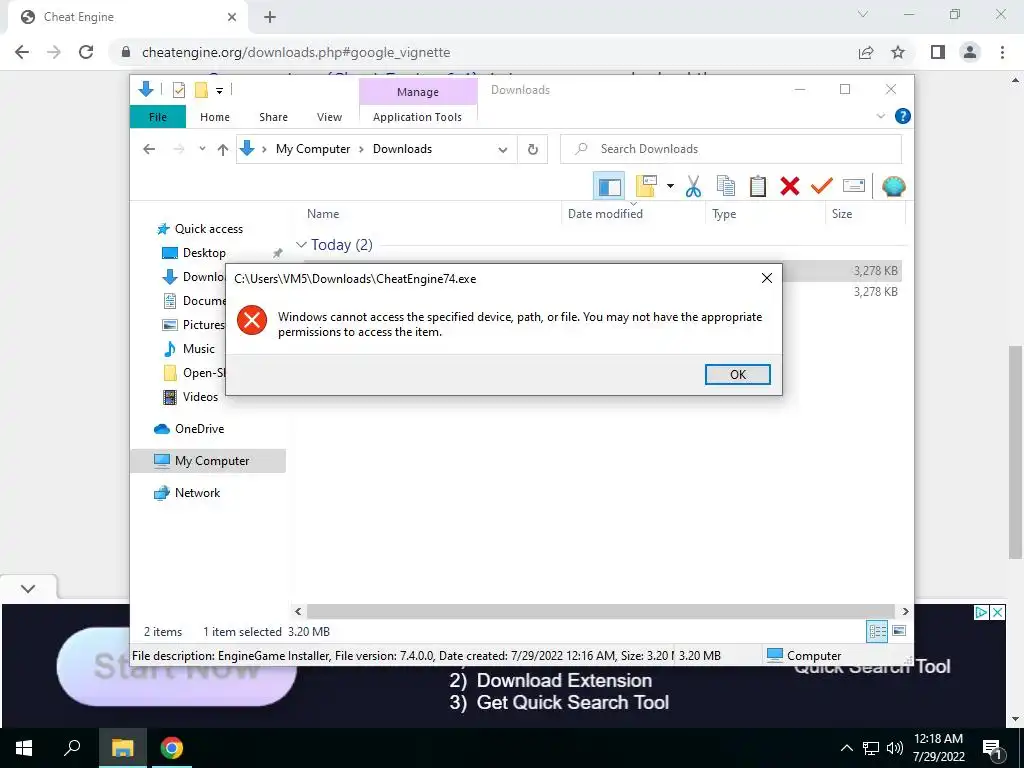Sort by Date modified column
The height and width of the screenshot is (768, 1024).
click(x=605, y=214)
